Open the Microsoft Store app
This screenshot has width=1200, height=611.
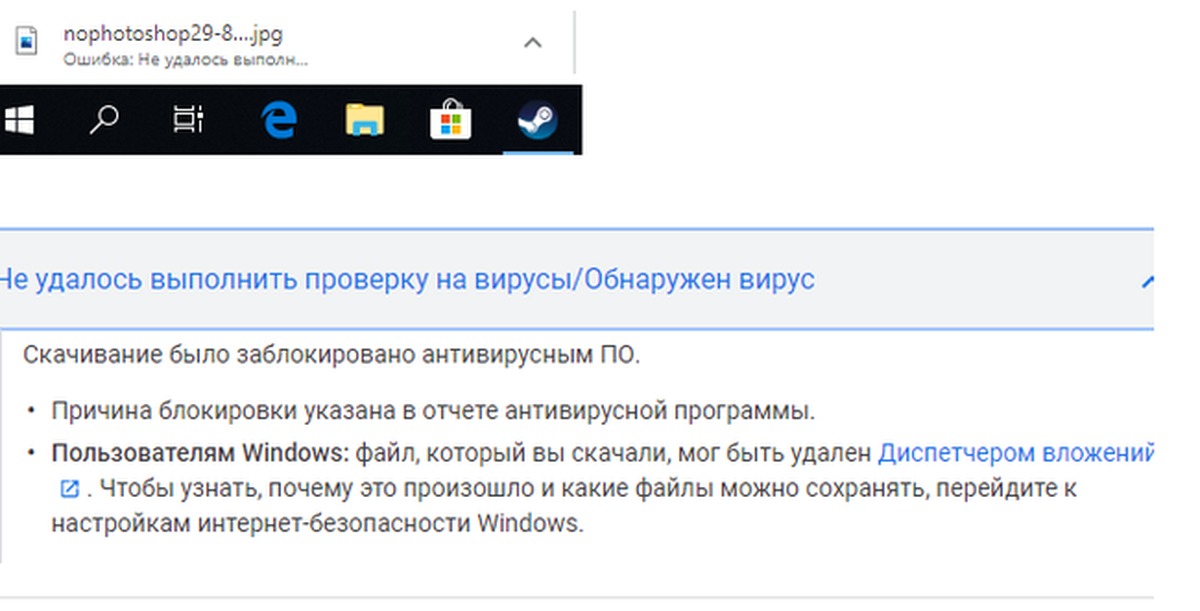(451, 121)
